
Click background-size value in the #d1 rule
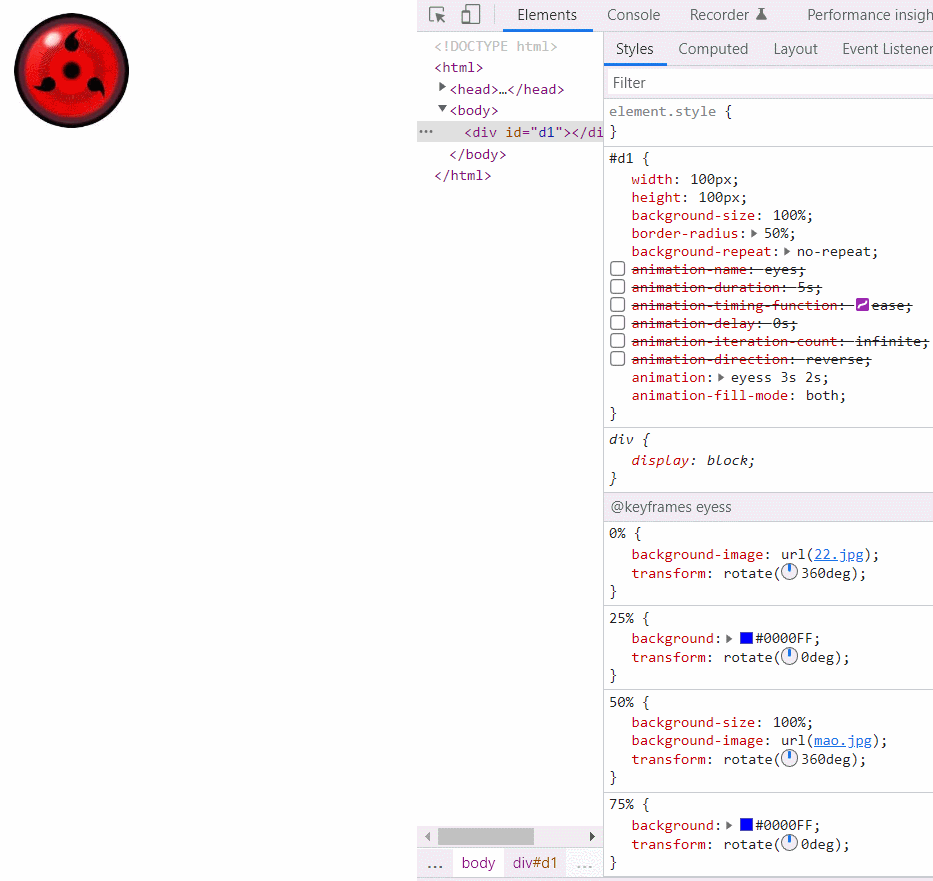(x=790, y=215)
